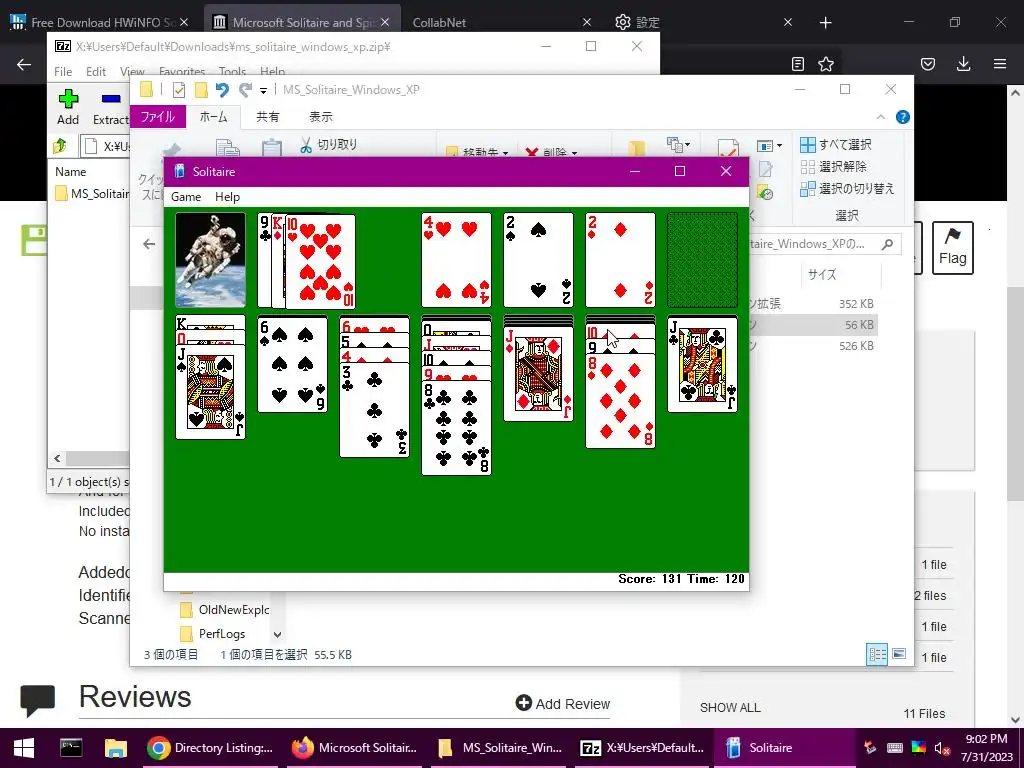Open the browser hamburger menu
Viewport: 1024px width, 768px height.
point(1000,64)
